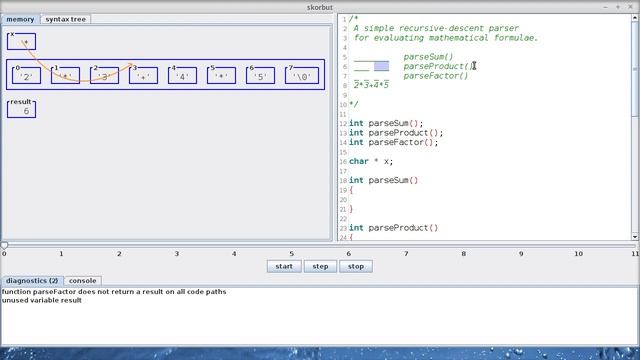
Task: Click the code editor scroll up arrow
Action: [x=635, y=18]
